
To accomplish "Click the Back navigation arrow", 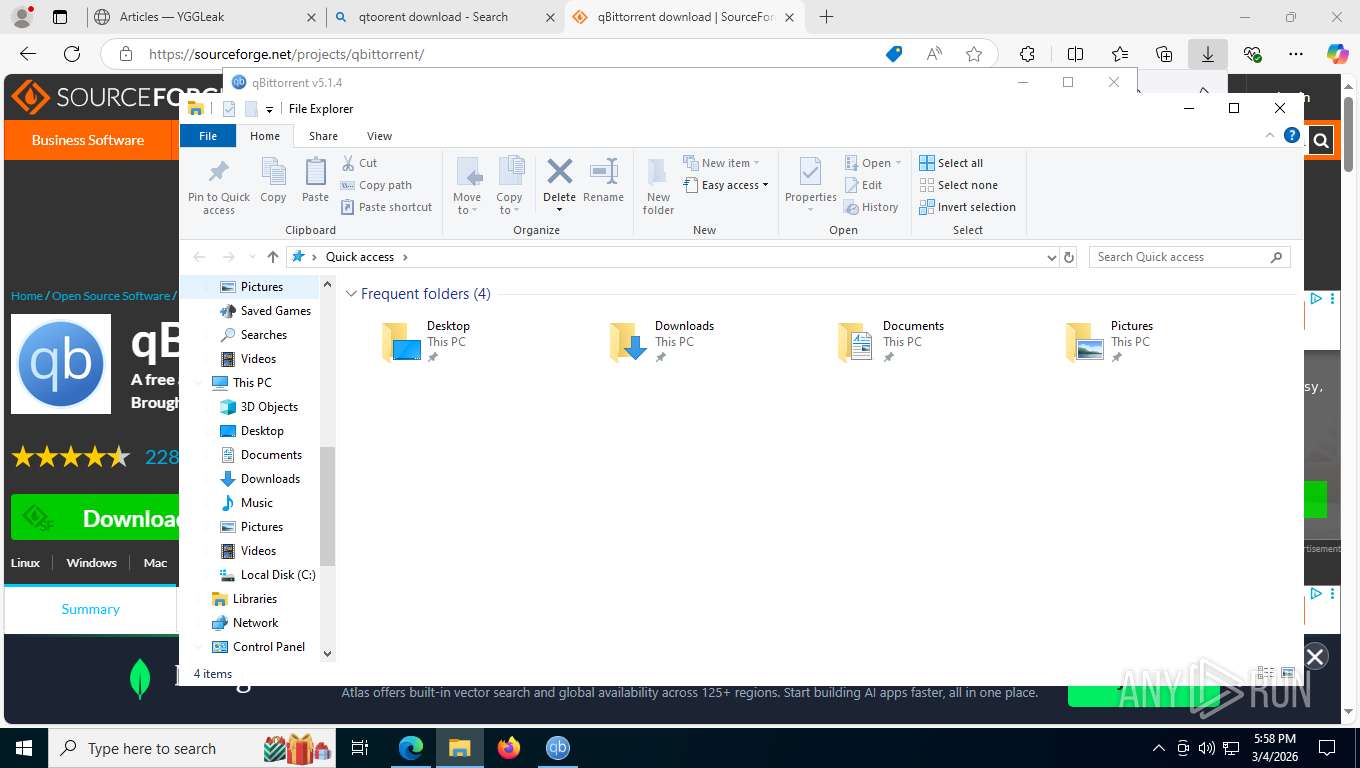I will [x=199, y=257].
